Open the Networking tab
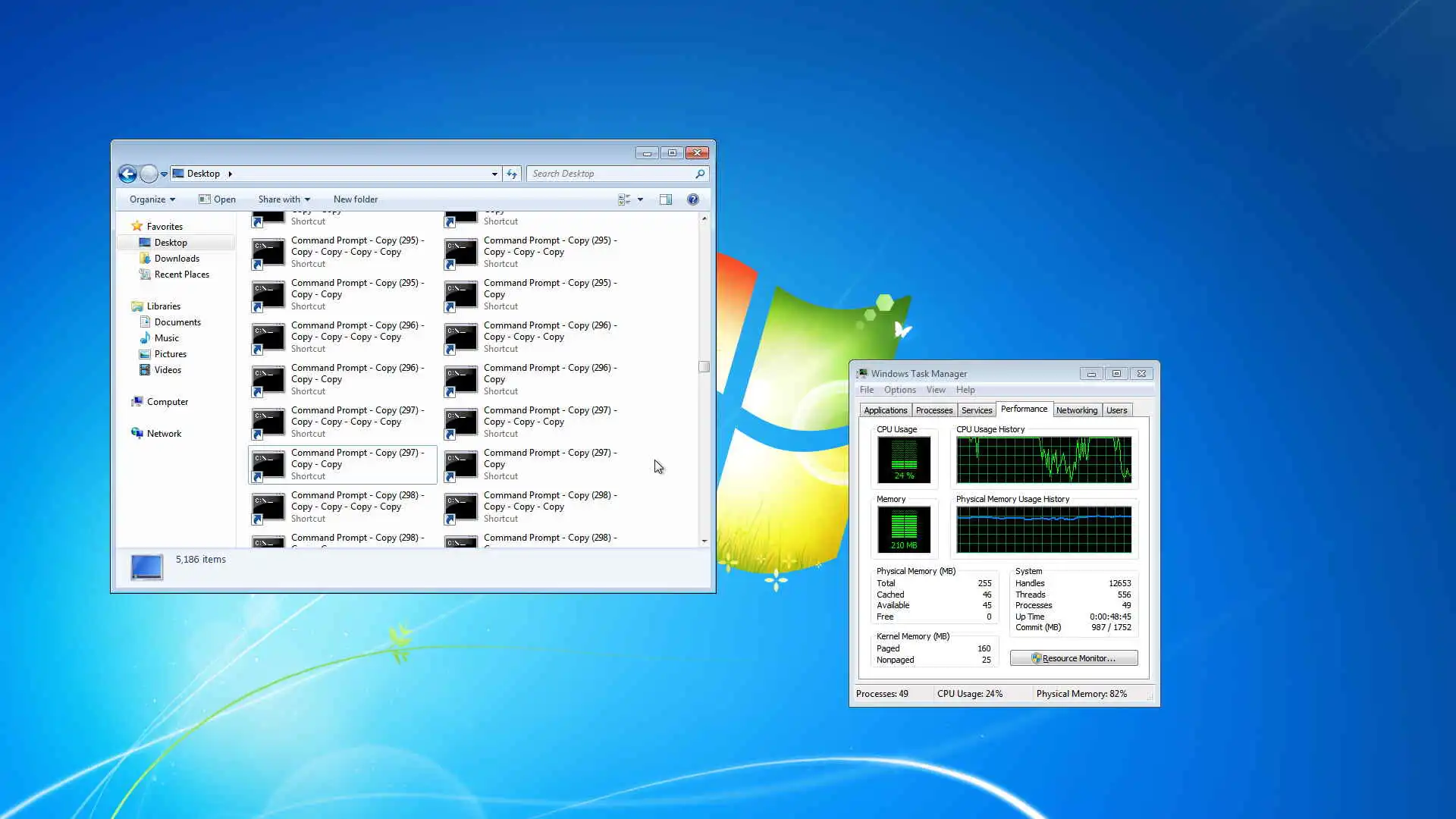The width and height of the screenshot is (1456, 819). point(1076,410)
